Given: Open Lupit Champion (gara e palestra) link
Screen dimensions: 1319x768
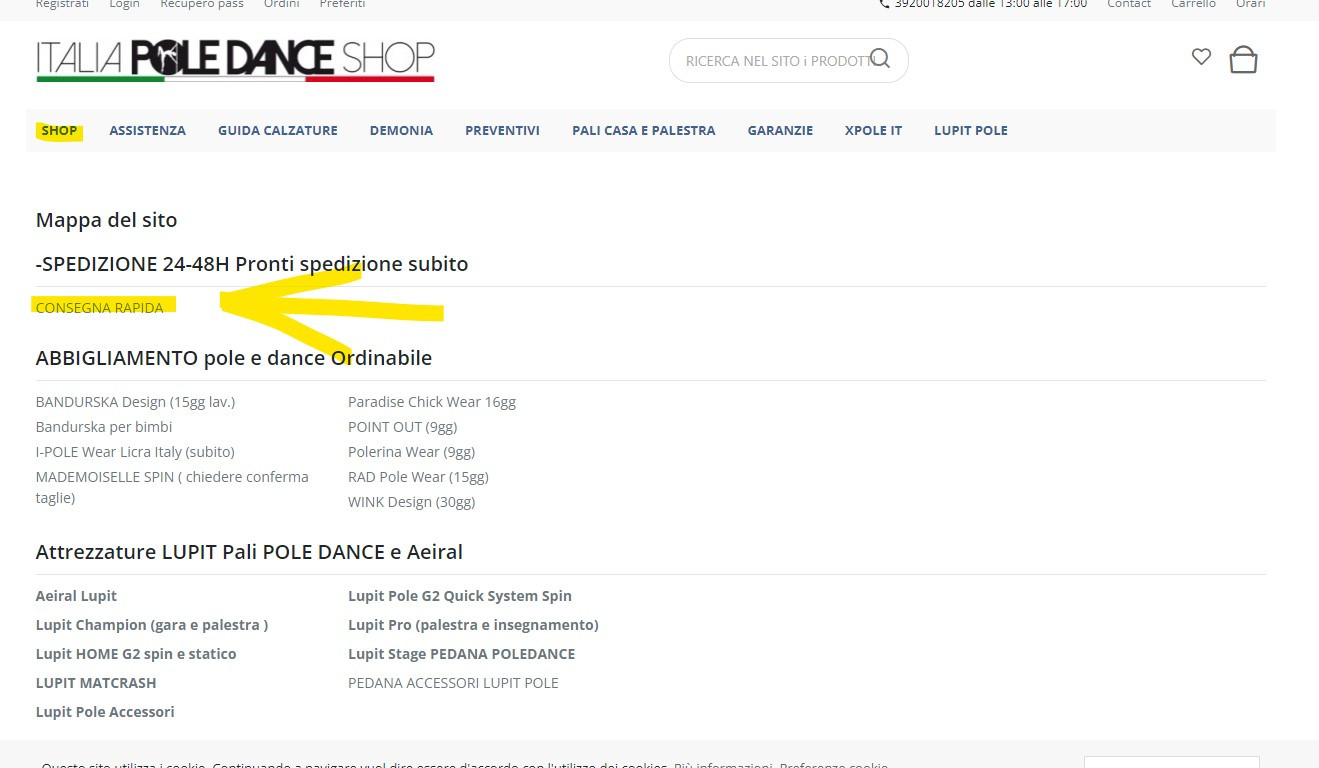Looking at the screenshot, I should (x=152, y=625).
